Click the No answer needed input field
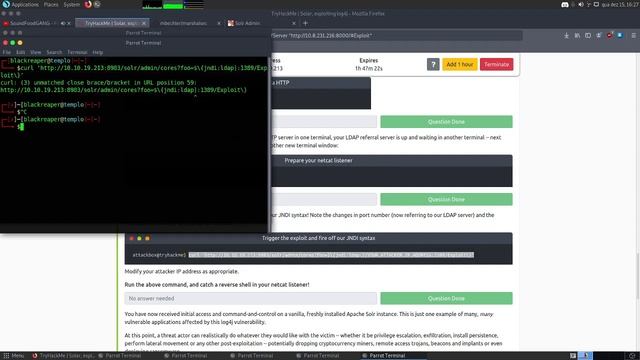Screen dimensions: 640x360 coord(251,298)
